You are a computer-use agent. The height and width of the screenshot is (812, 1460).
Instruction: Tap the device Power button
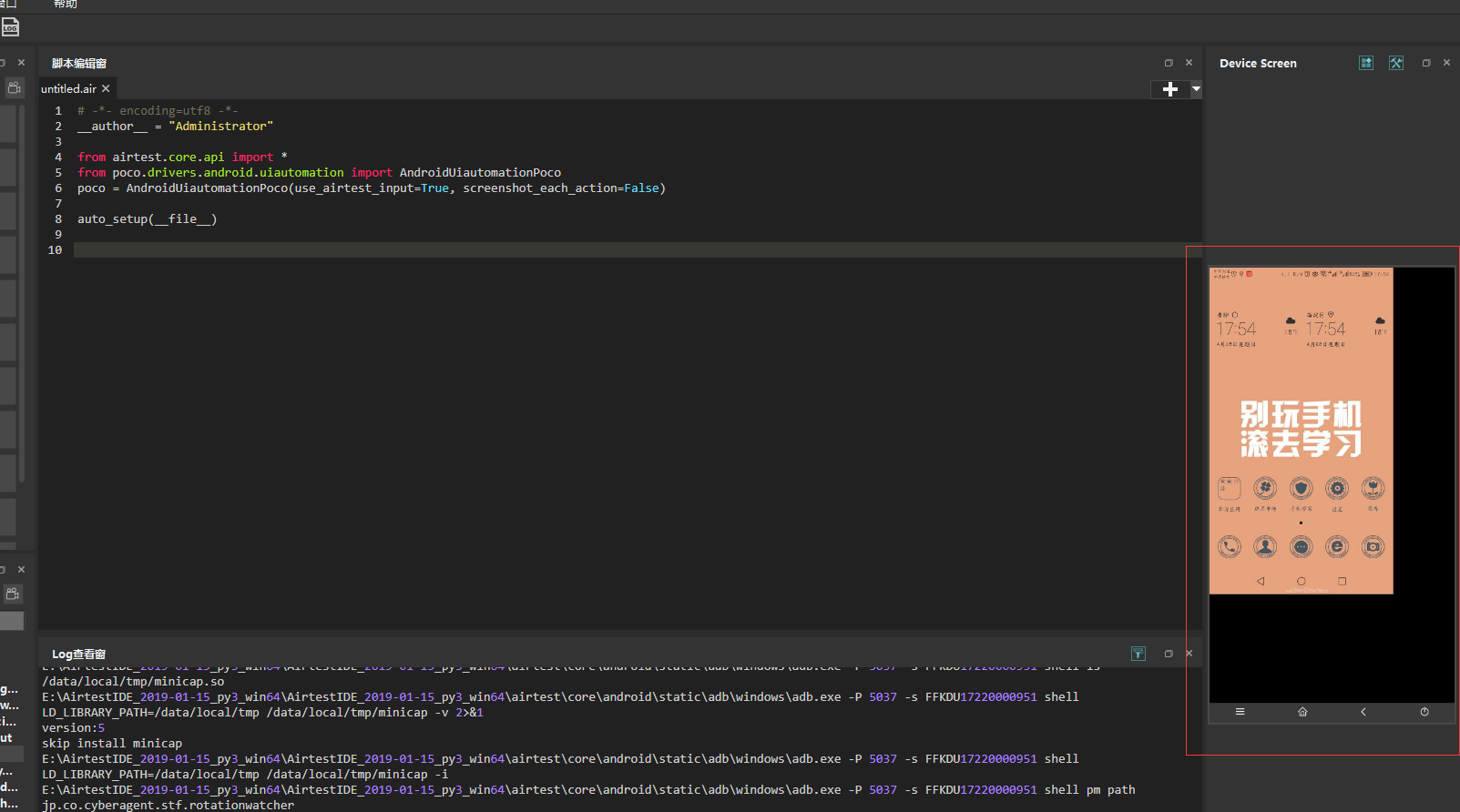(x=1424, y=712)
